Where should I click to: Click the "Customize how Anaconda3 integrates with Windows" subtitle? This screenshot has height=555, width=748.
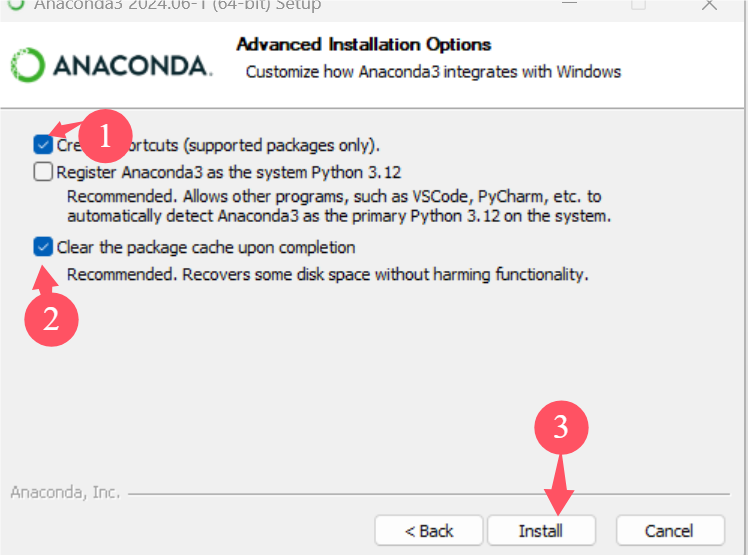(433, 72)
